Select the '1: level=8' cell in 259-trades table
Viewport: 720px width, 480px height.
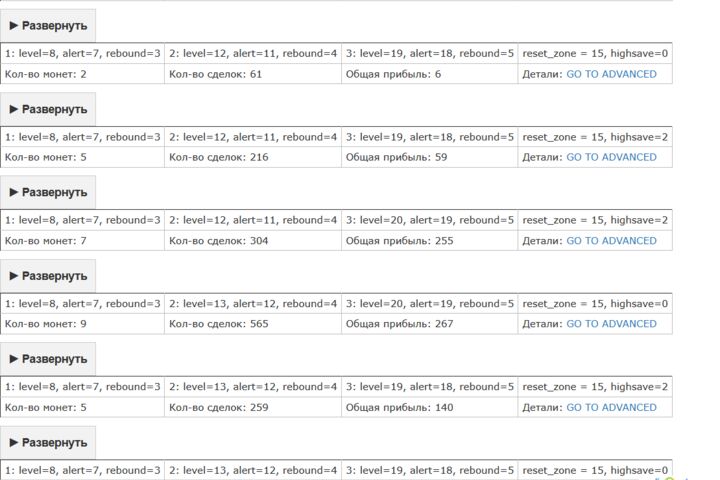[83, 387]
